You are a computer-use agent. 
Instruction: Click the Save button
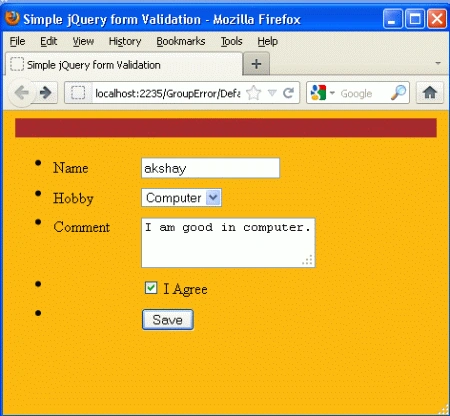click(168, 320)
